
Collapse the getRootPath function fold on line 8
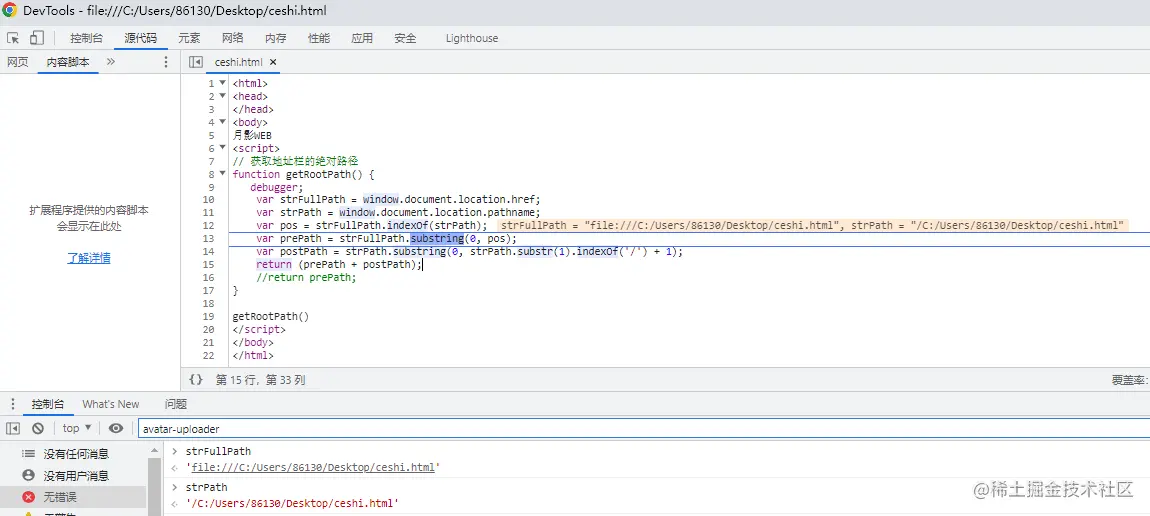pos(222,174)
